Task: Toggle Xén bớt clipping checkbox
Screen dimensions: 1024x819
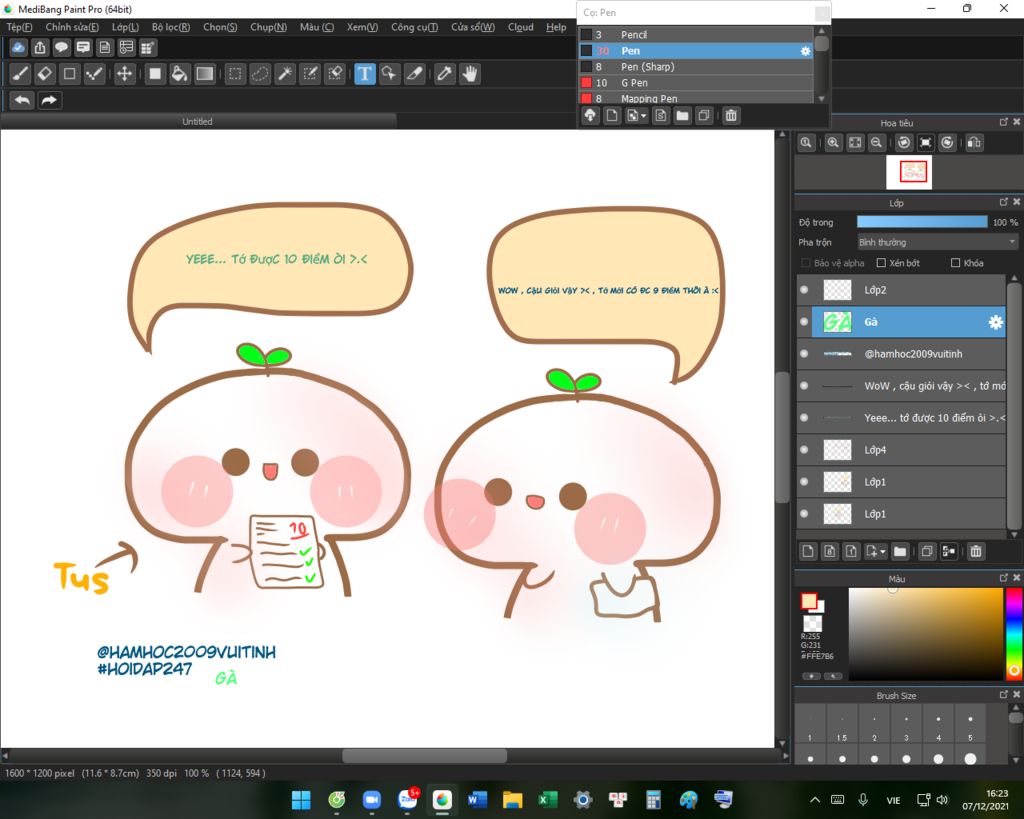Action: [881, 263]
